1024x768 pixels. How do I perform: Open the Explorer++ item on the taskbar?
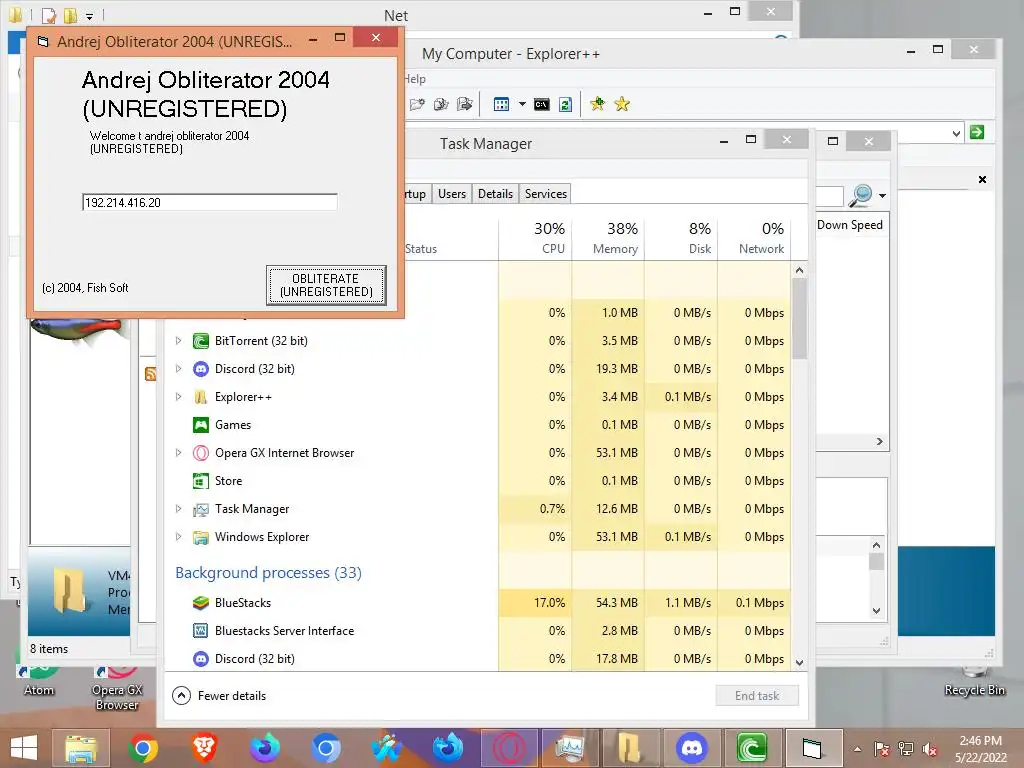tap(630, 748)
